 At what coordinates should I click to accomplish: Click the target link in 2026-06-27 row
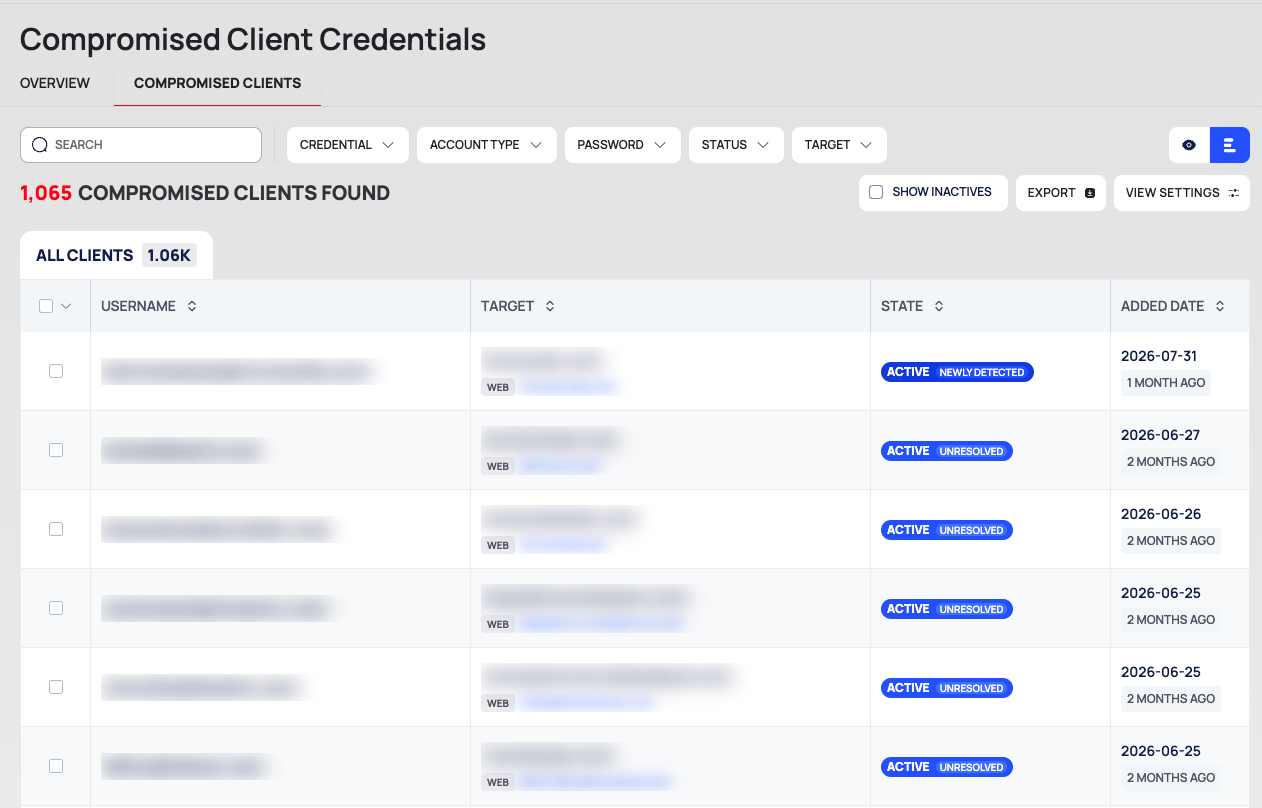561,466
